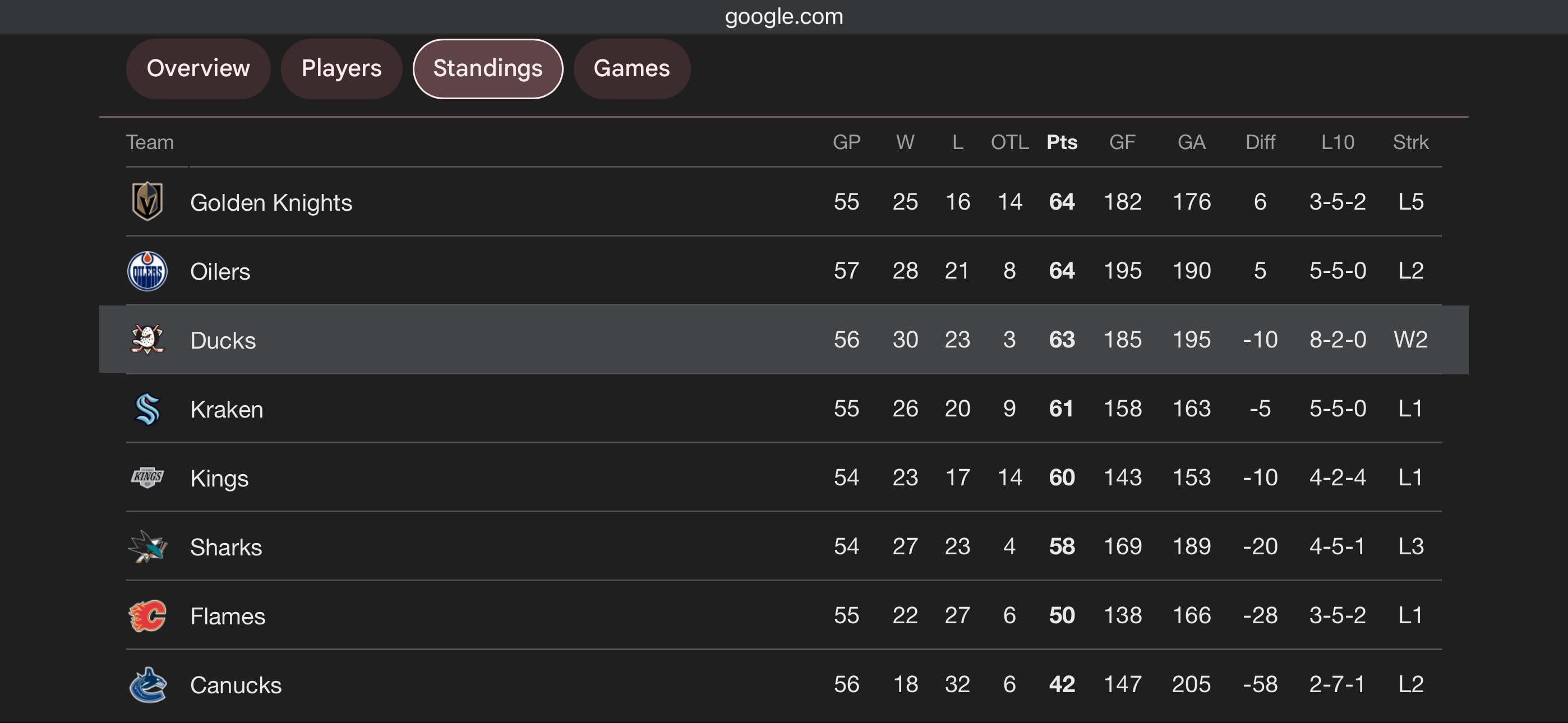Screen dimensions: 1568x723
Task: Open the Oilers team name link
Action: pos(220,271)
